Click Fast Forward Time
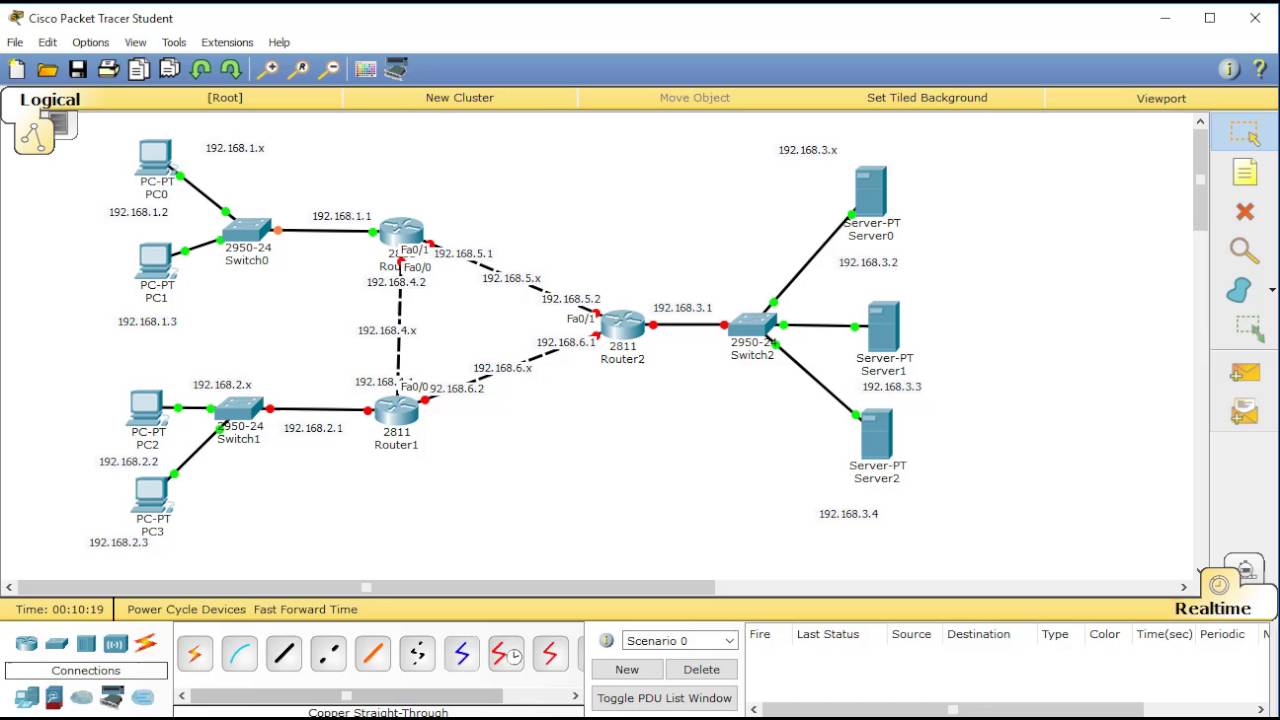The image size is (1280, 720). [305, 609]
